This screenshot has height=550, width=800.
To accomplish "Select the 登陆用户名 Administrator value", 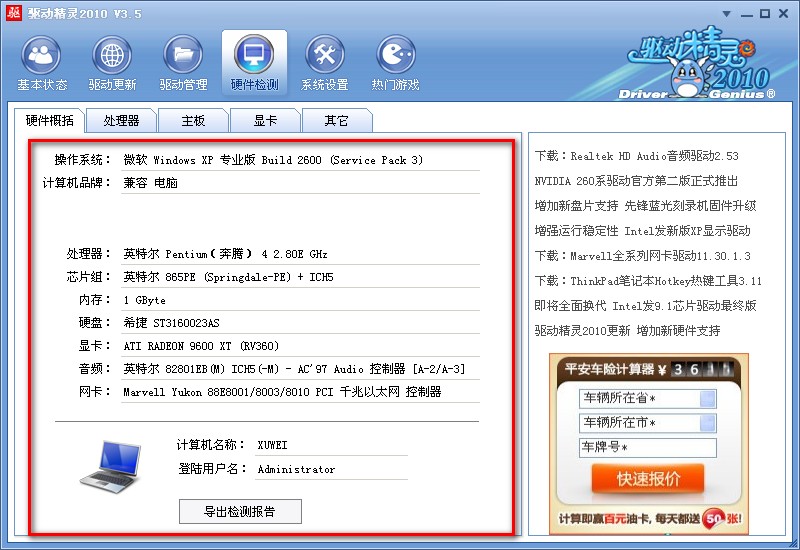I will click(296, 469).
